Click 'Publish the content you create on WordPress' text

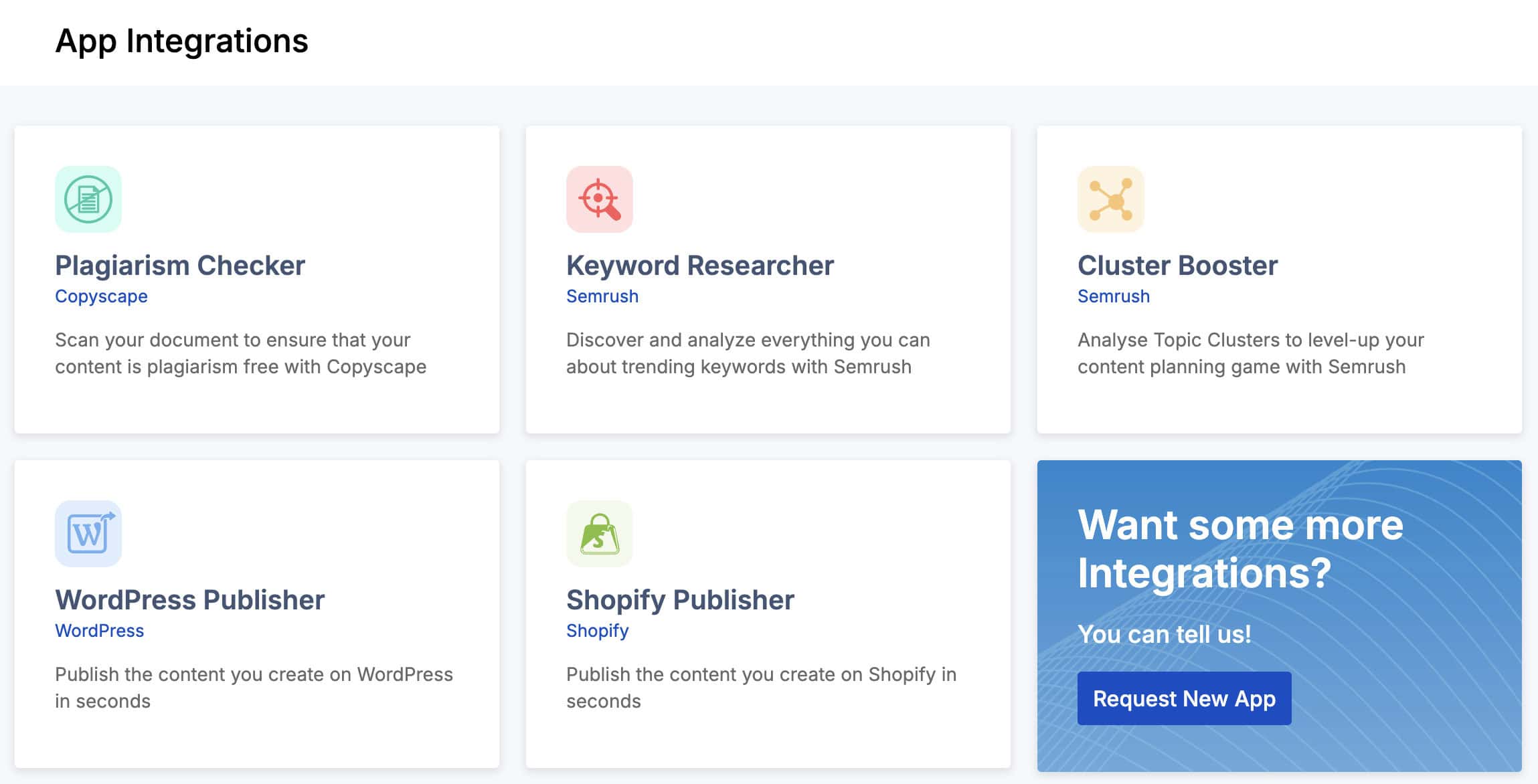(x=254, y=688)
